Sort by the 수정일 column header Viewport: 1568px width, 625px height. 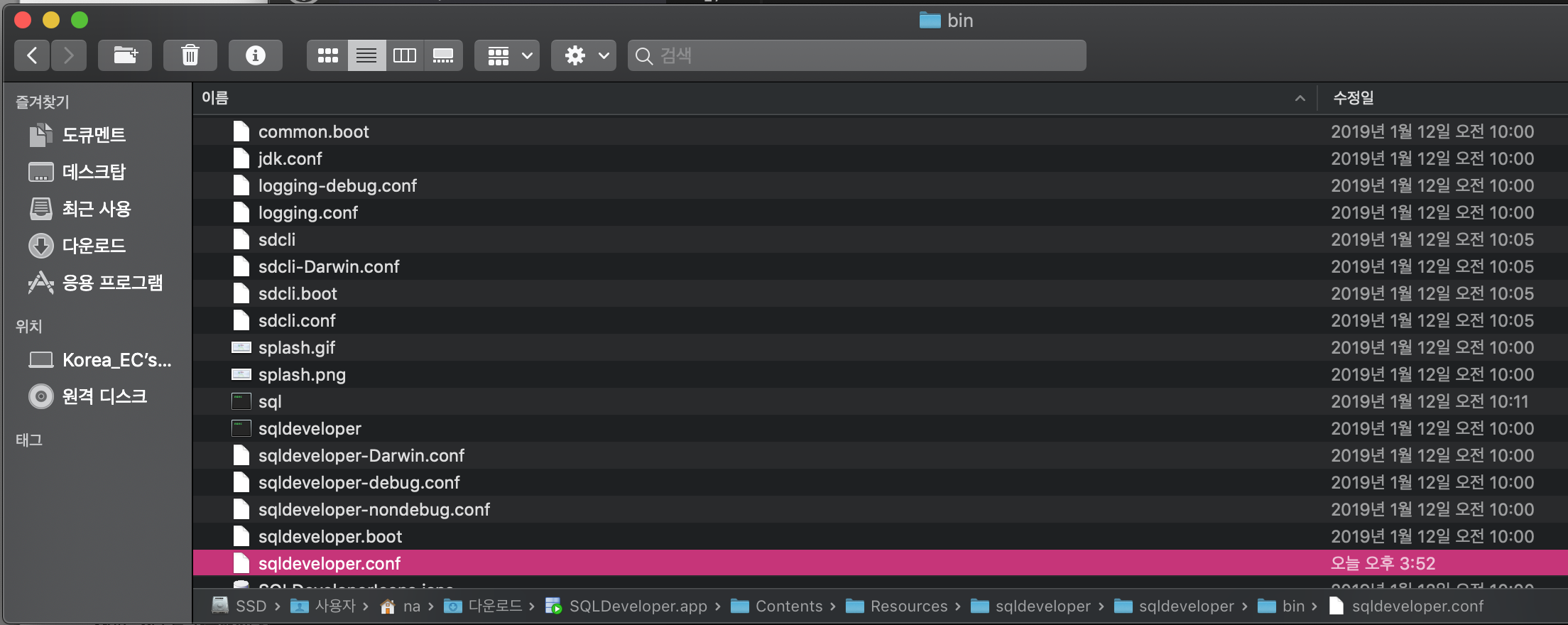pos(1354,98)
